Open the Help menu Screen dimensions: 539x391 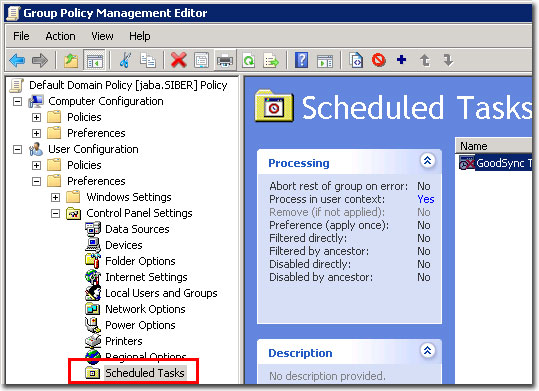click(x=140, y=36)
